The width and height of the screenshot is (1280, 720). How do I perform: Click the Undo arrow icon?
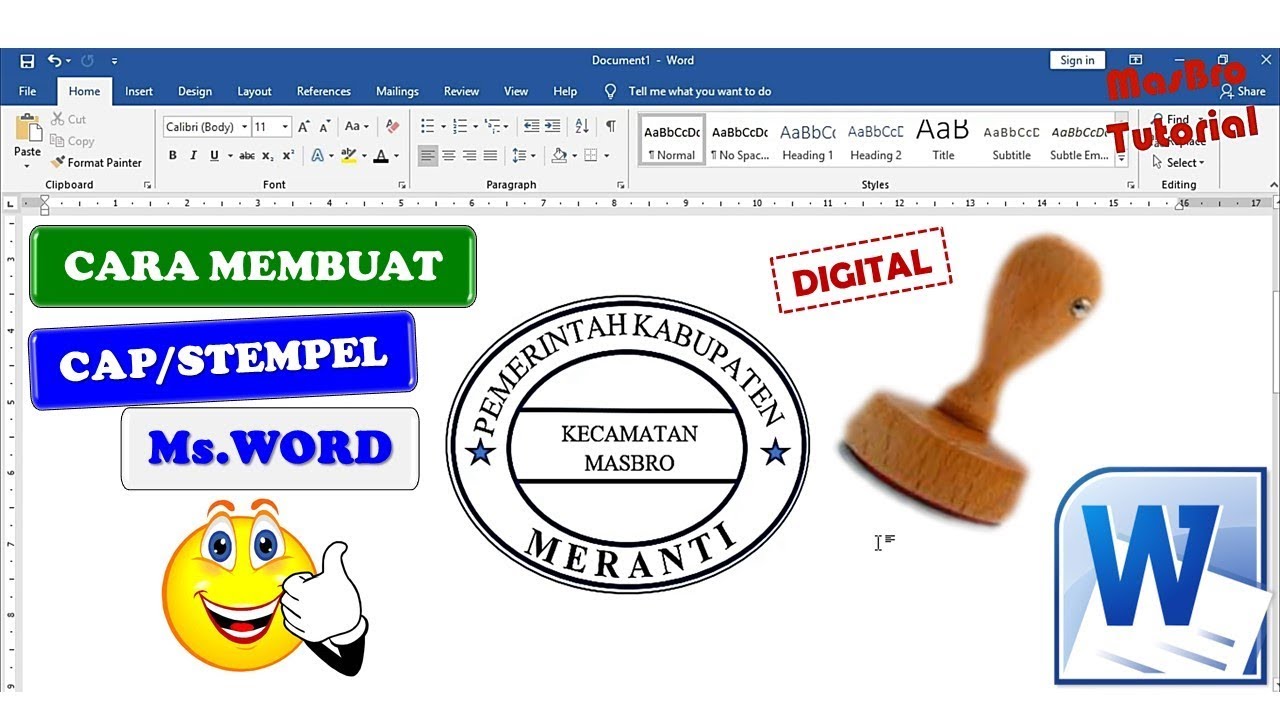coord(54,60)
